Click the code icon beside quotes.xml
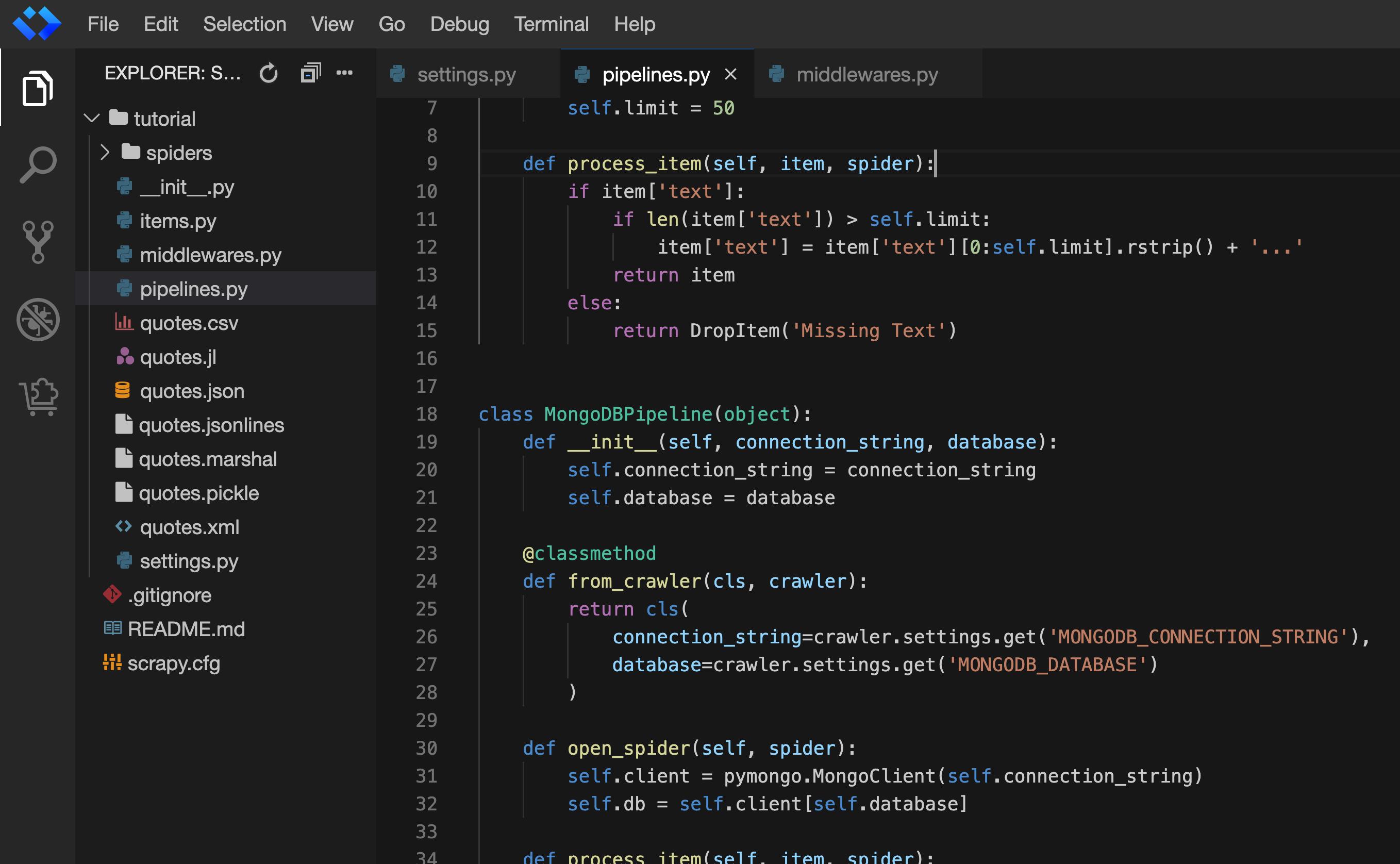This screenshot has height=864, width=1400. point(123,526)
